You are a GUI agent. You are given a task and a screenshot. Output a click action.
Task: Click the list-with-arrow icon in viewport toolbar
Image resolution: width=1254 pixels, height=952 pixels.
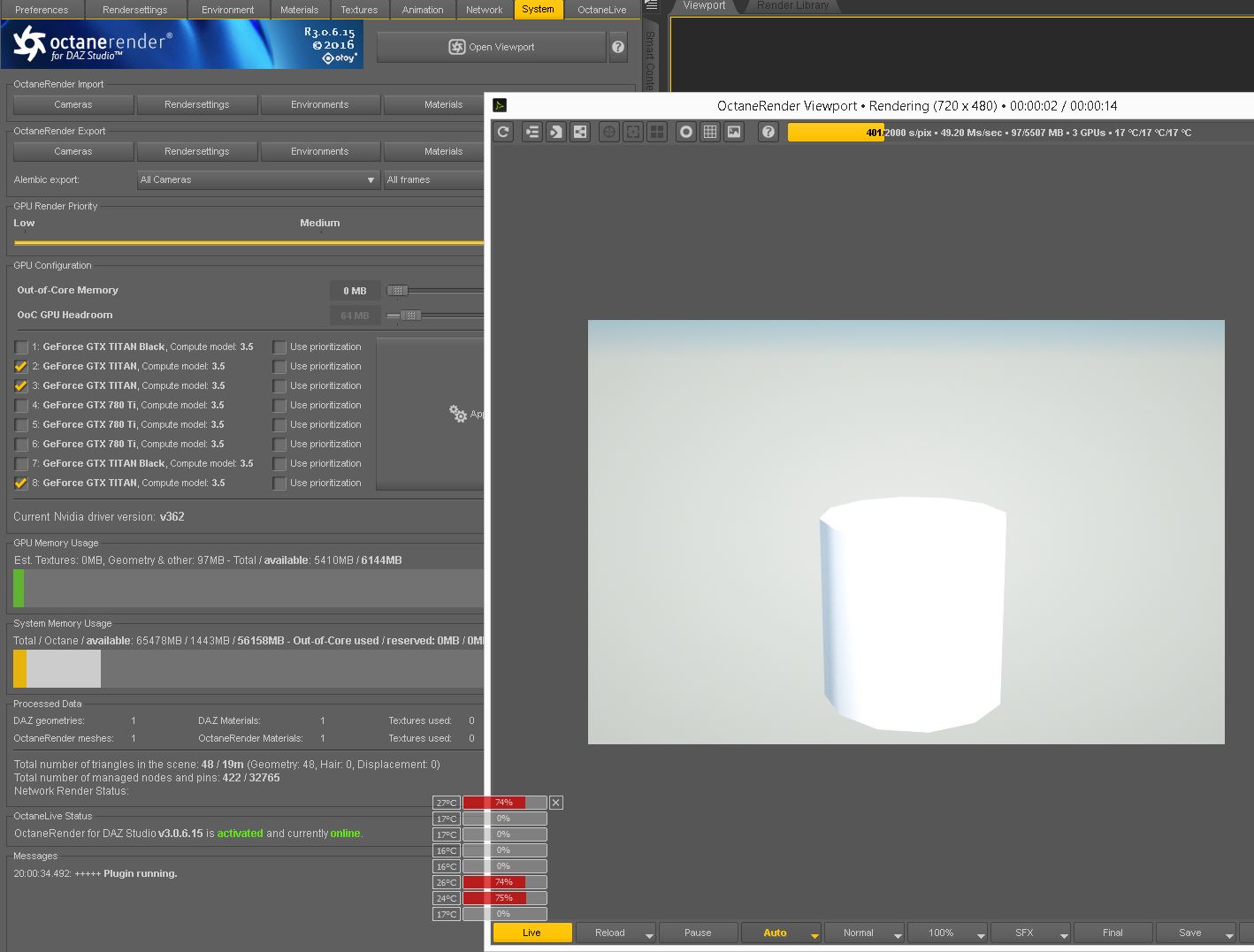(531, 132)
